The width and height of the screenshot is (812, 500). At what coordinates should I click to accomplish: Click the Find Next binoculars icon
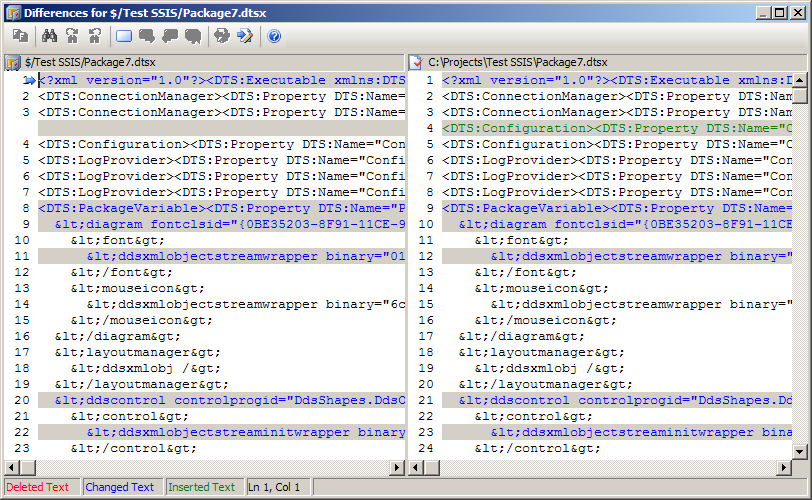click(72, 36)
